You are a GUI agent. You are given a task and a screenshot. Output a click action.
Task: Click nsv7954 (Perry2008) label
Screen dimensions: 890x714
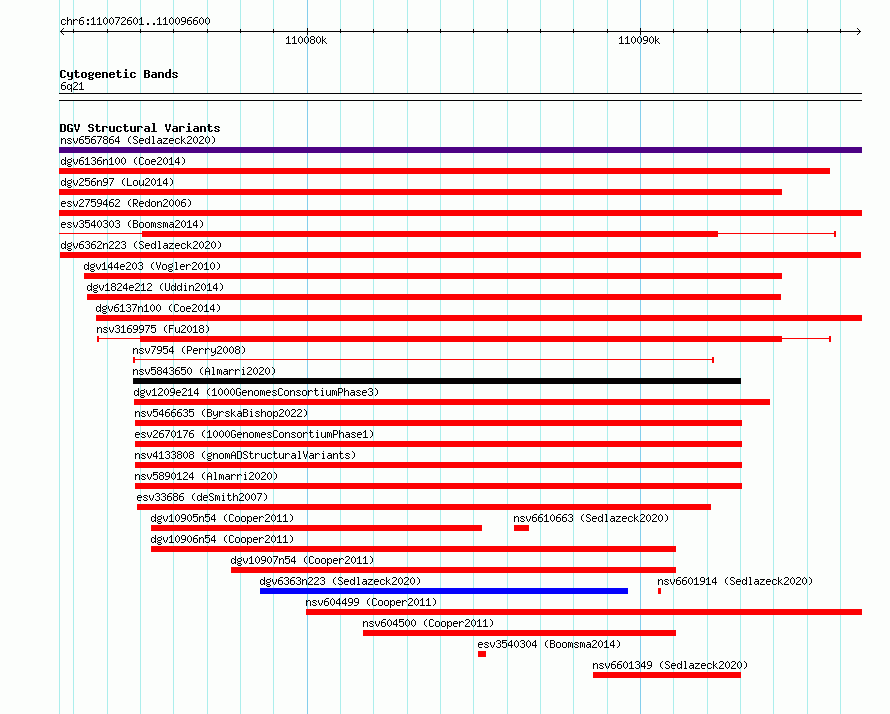pyautogui.click(x=189, y=350)
